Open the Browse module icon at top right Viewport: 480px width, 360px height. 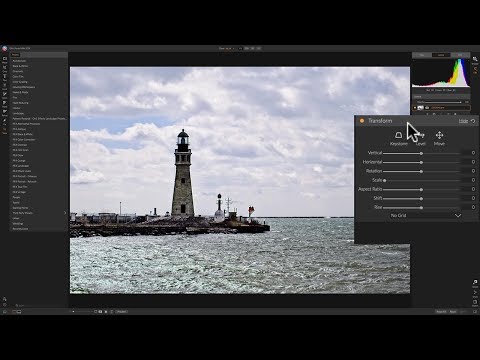475,59
